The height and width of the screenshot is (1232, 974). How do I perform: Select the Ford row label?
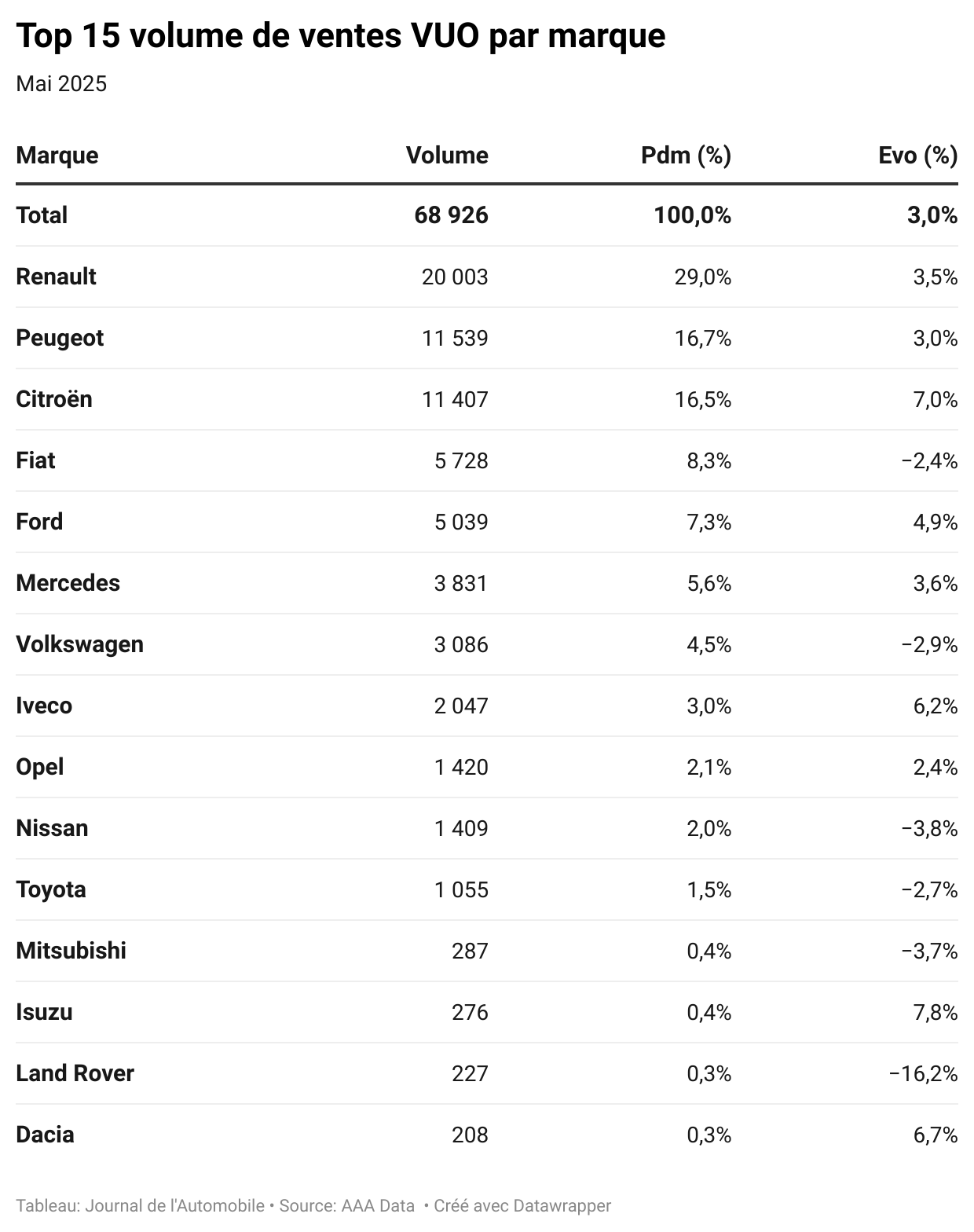(39, 522)
